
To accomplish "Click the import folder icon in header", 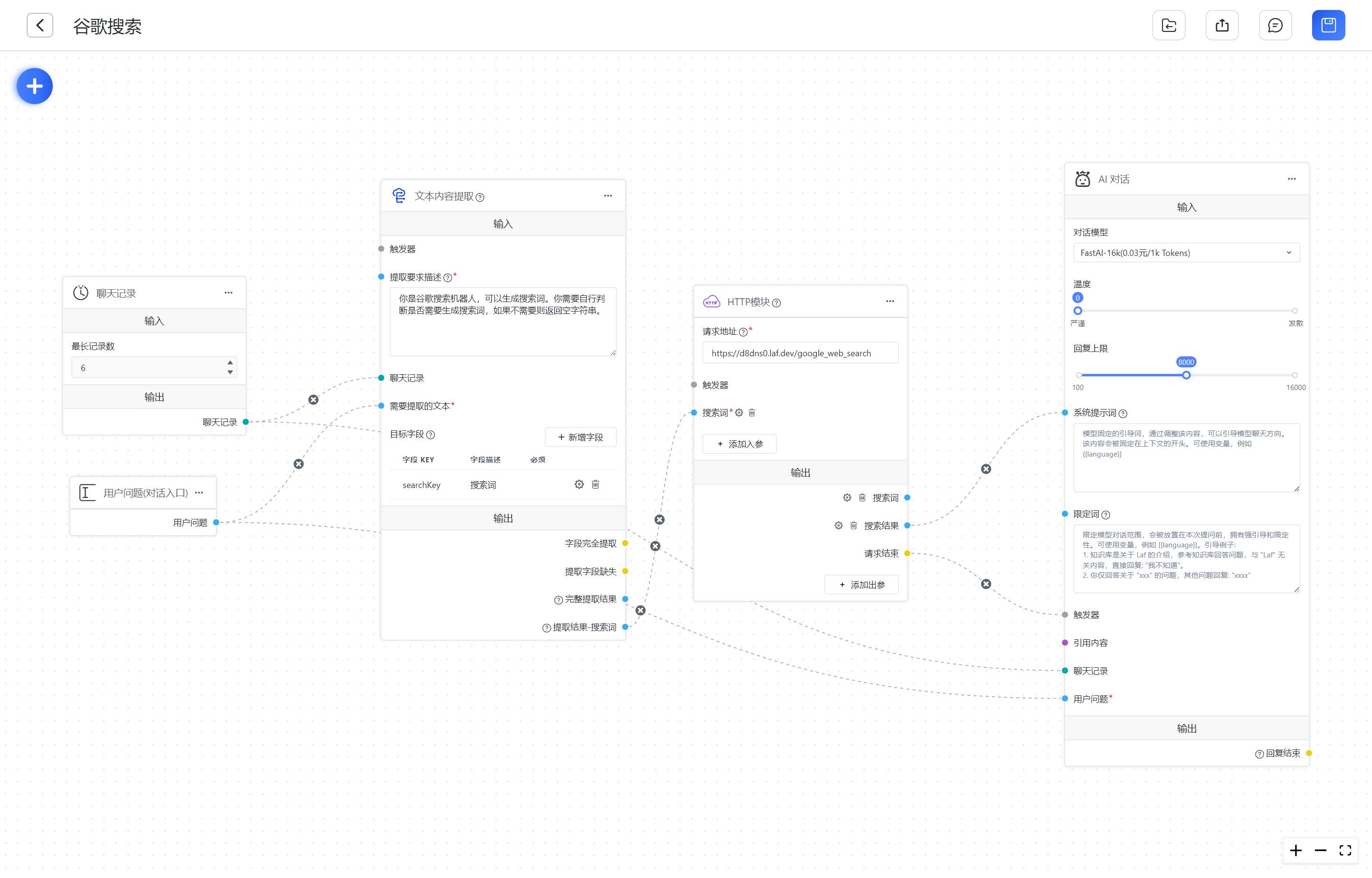I will [1169, 25].
